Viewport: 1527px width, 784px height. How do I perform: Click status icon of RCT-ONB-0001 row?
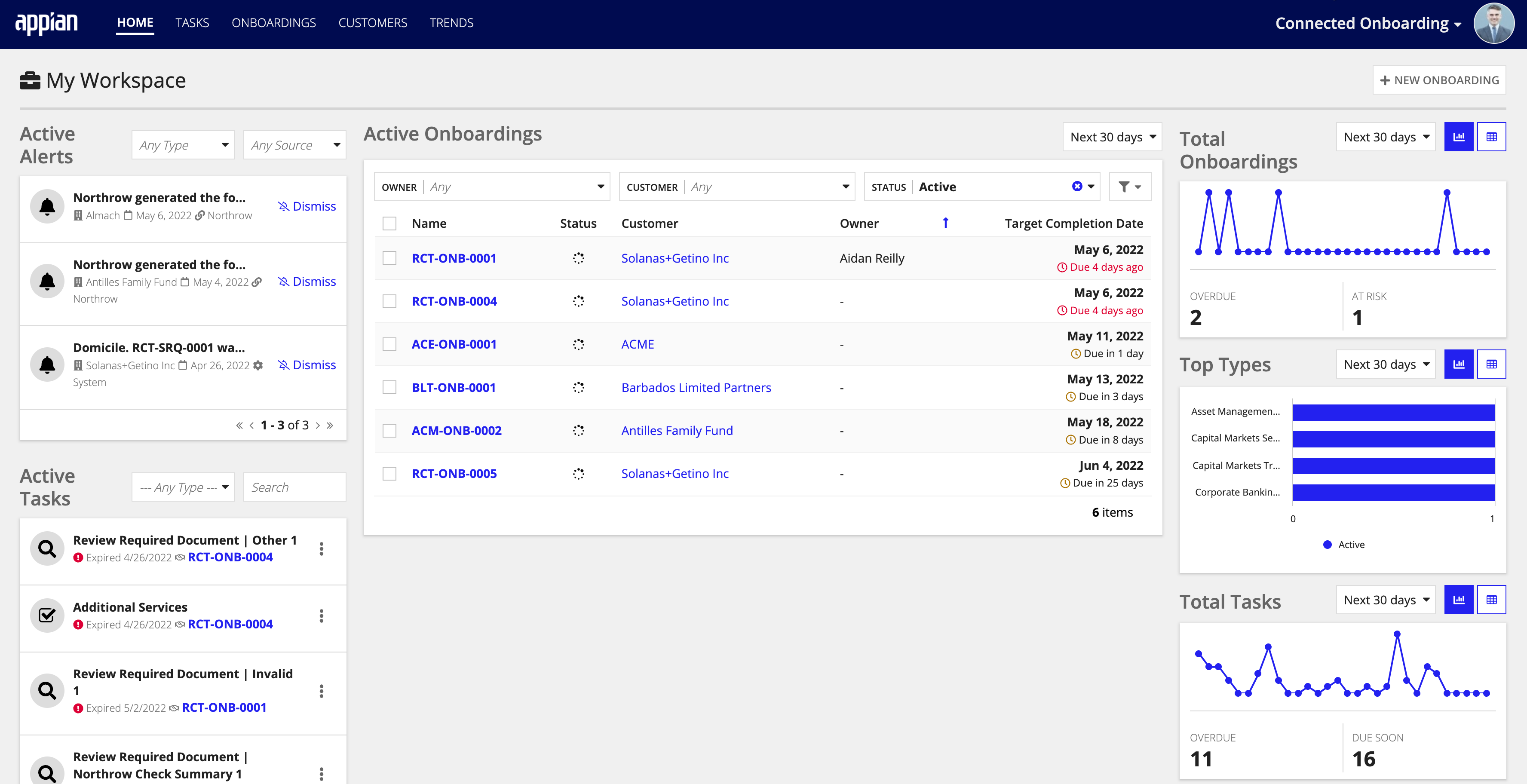pyautogui.click(x=579, y=258)
